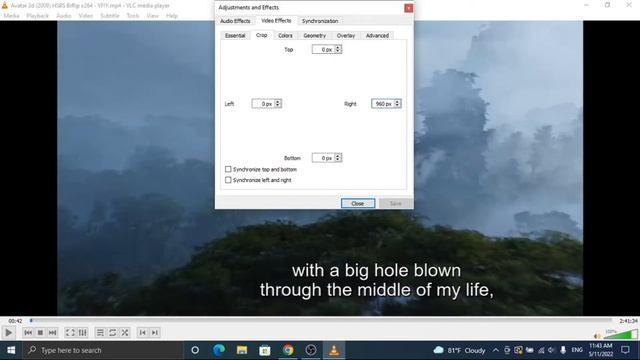Open the View menu
Screen dimensions: 640x360
tap(153, 16)
